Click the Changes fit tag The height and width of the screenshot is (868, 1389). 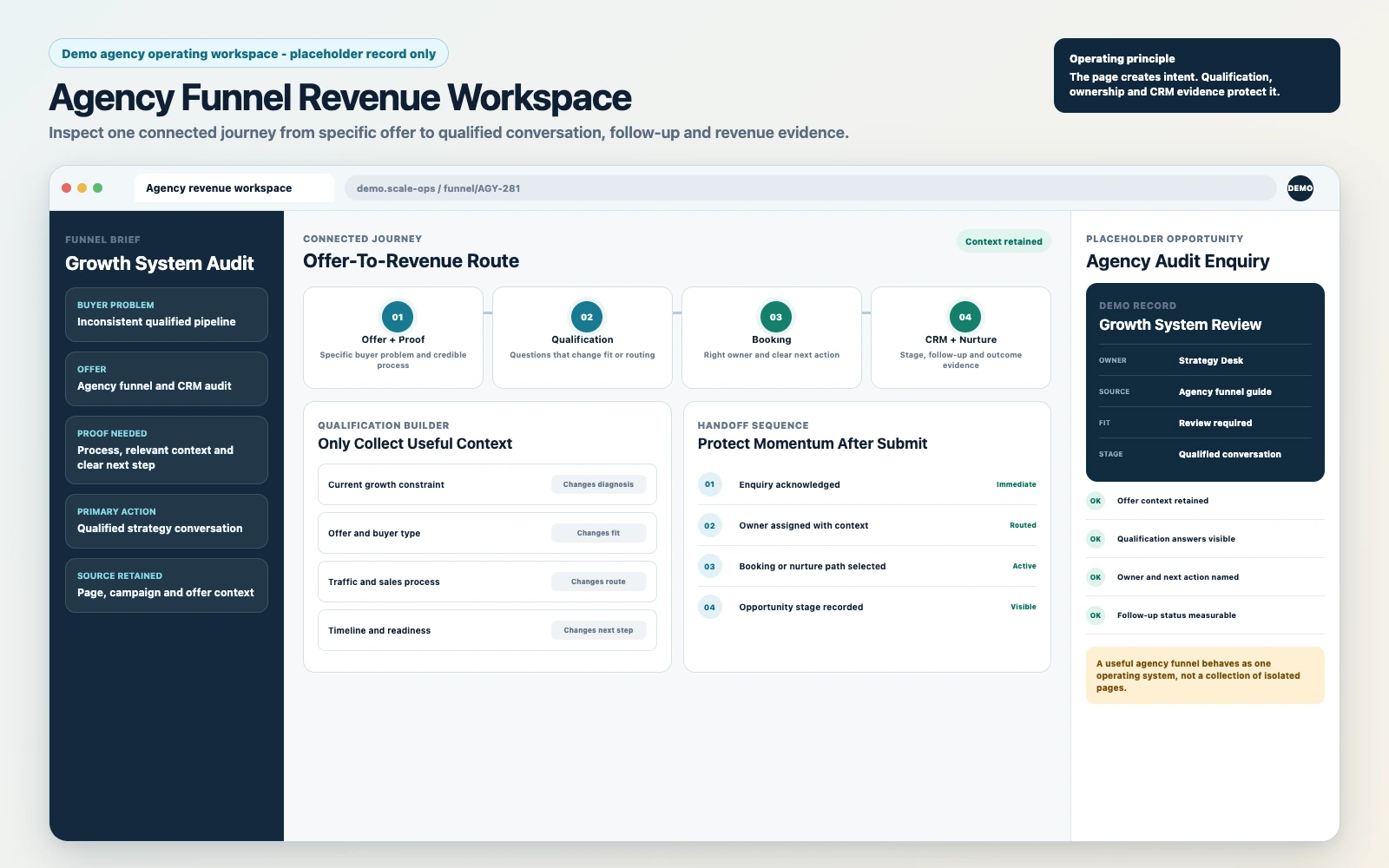click(x=598, y=533)
